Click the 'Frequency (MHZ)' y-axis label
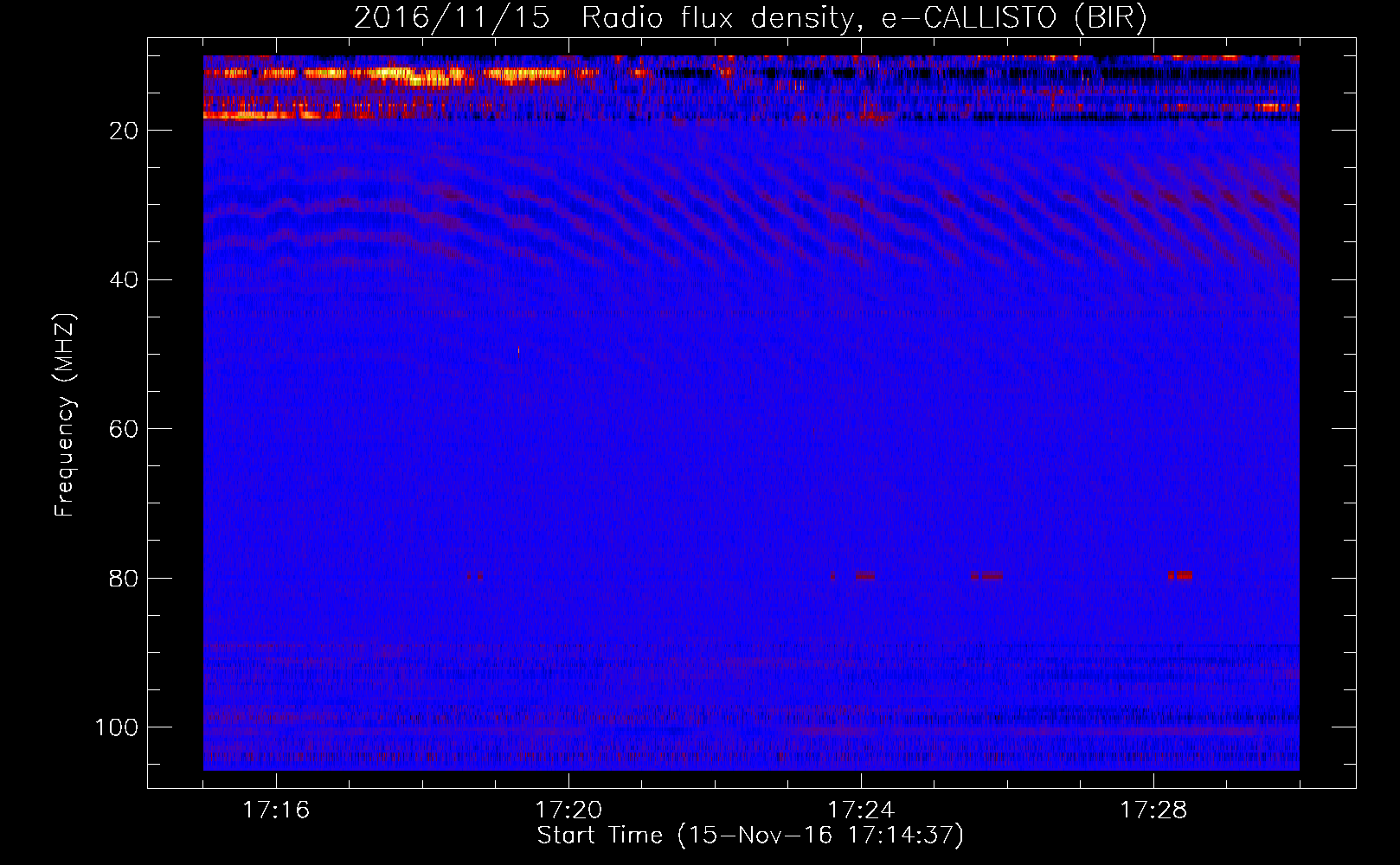The image size is (1400, 865). (x=65, y=414)
